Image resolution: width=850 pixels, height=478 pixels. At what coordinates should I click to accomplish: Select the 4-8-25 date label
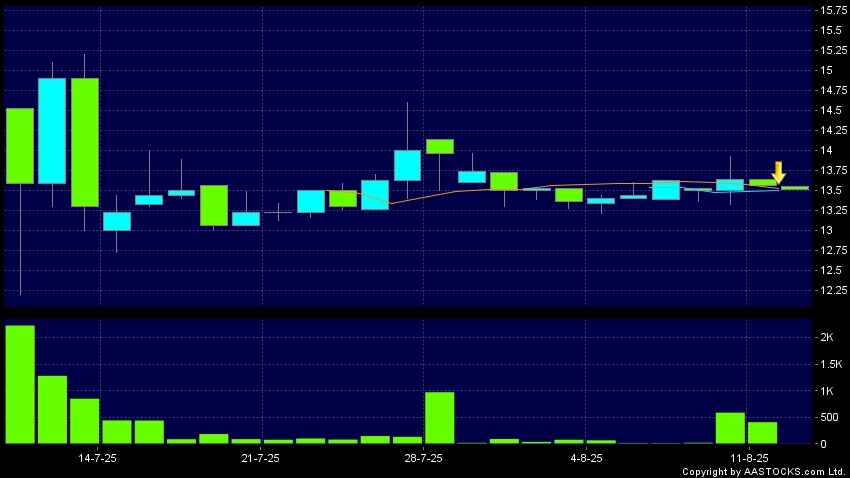pos(587,458)
